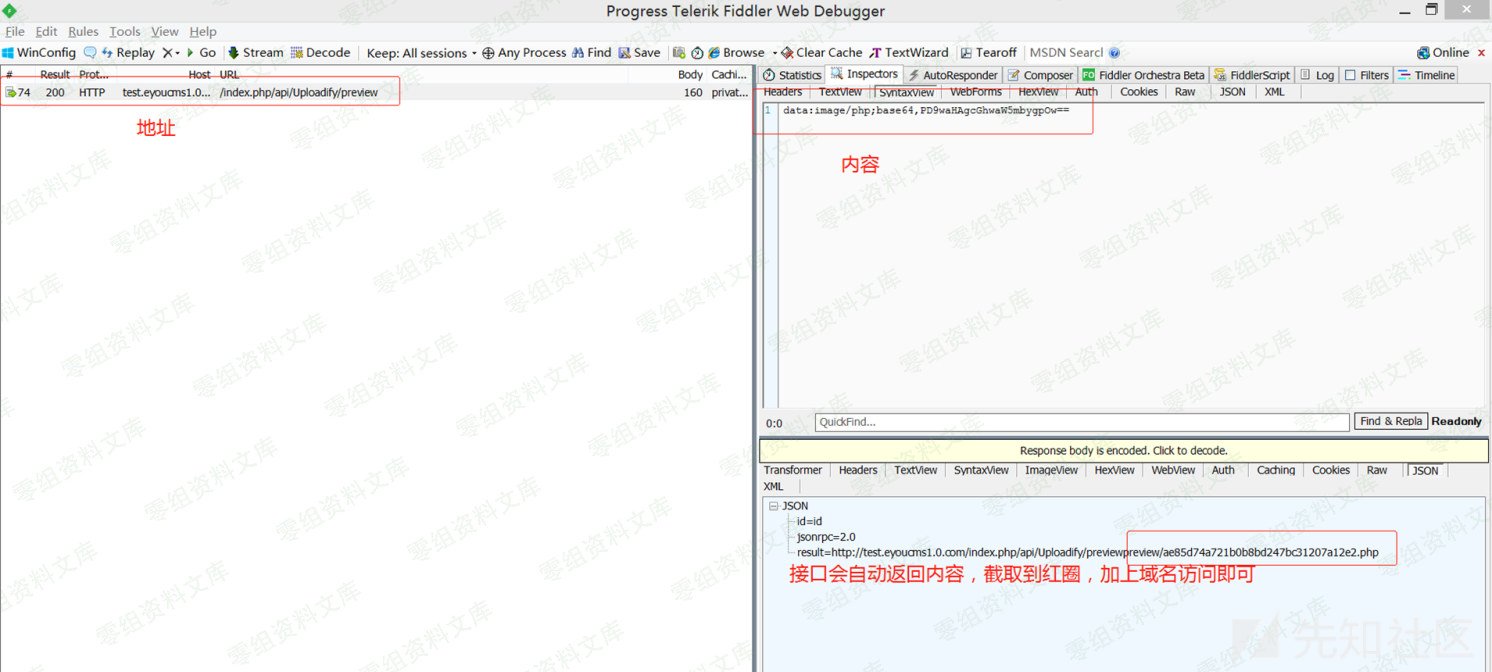Select response ImageView tab
The image size is (1492, 672).
(x=1052, y=470)
